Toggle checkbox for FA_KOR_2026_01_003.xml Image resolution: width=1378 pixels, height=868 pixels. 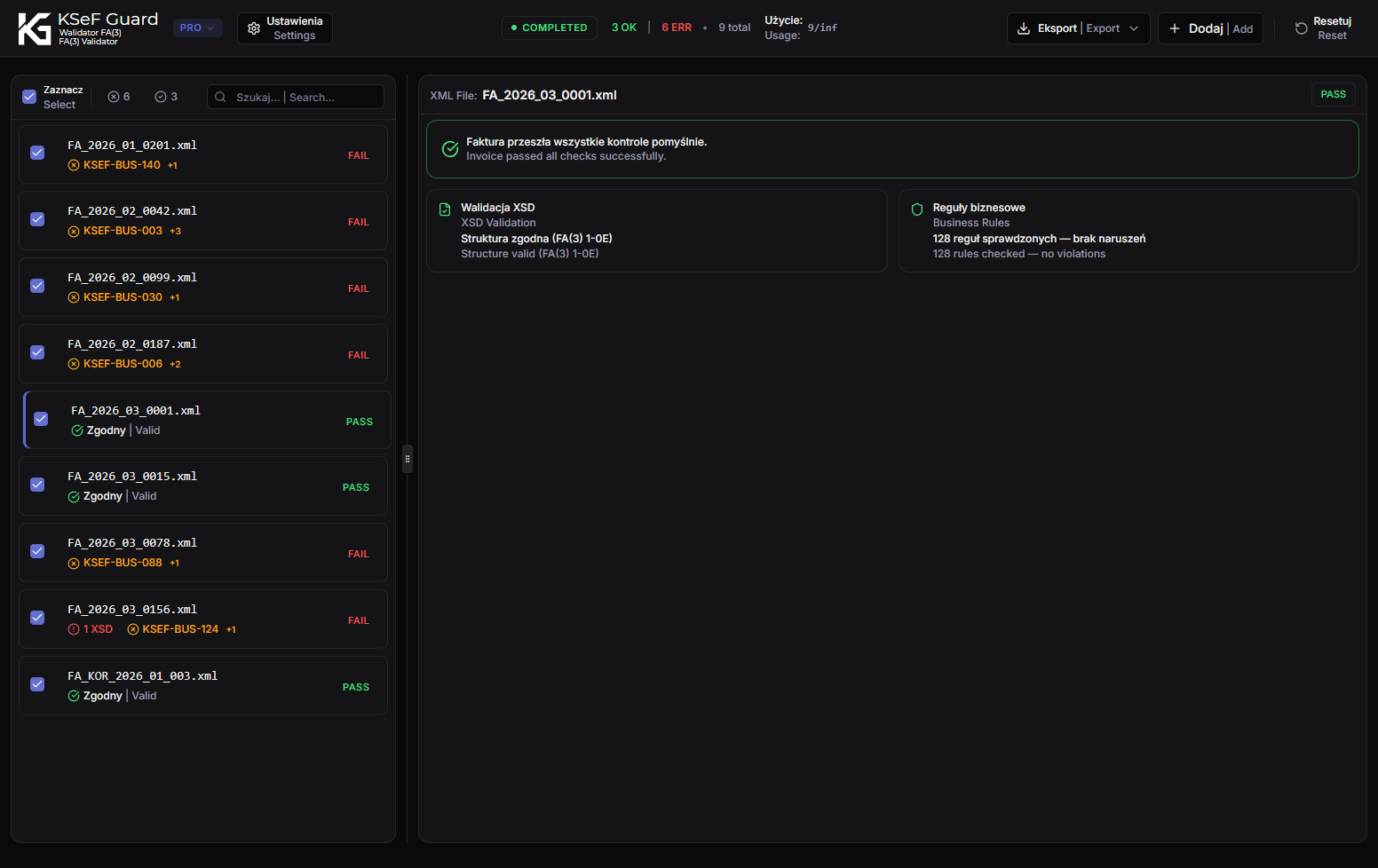pos(37,684)
